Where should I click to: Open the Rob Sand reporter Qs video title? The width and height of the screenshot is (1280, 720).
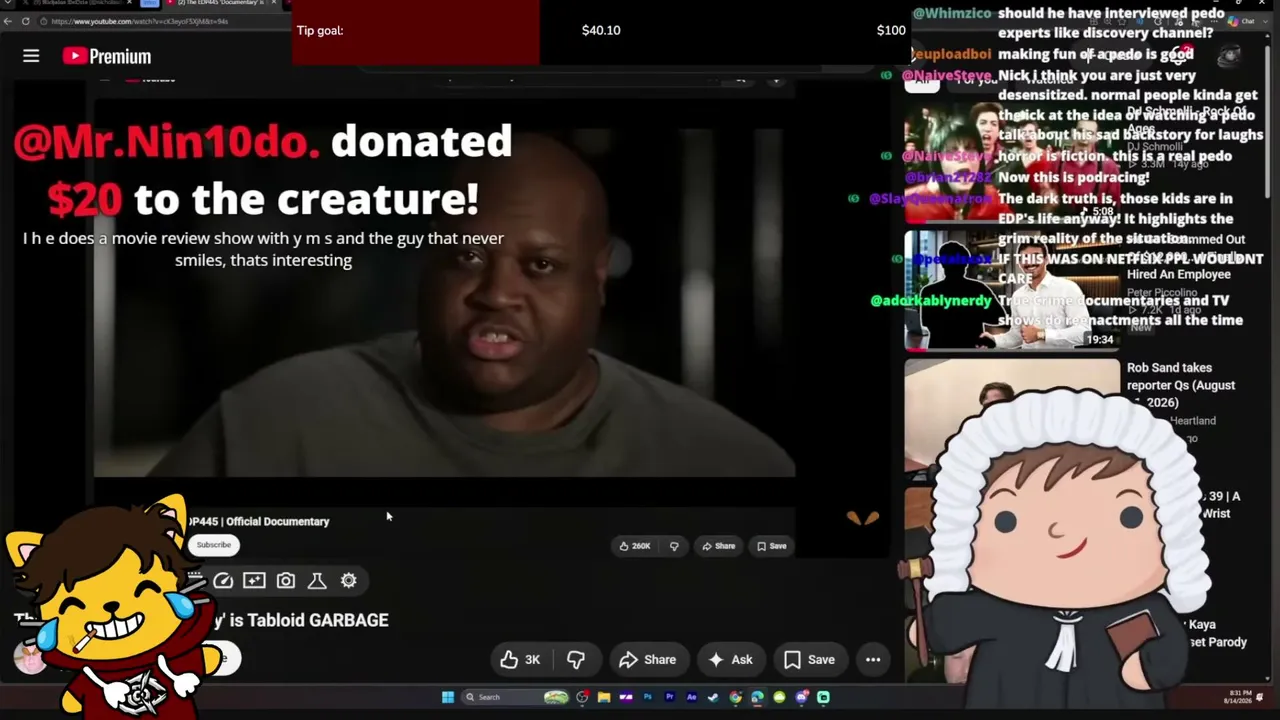click(x=1180, y=385)
